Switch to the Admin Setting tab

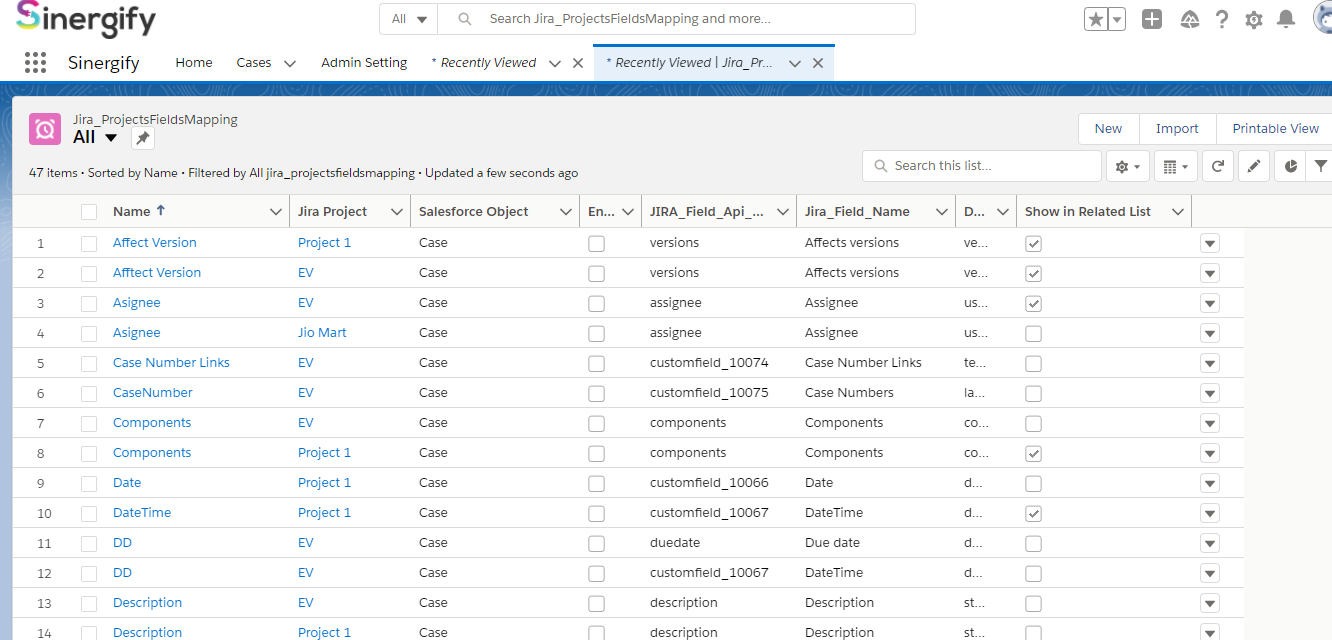click(x=364, y=63)
